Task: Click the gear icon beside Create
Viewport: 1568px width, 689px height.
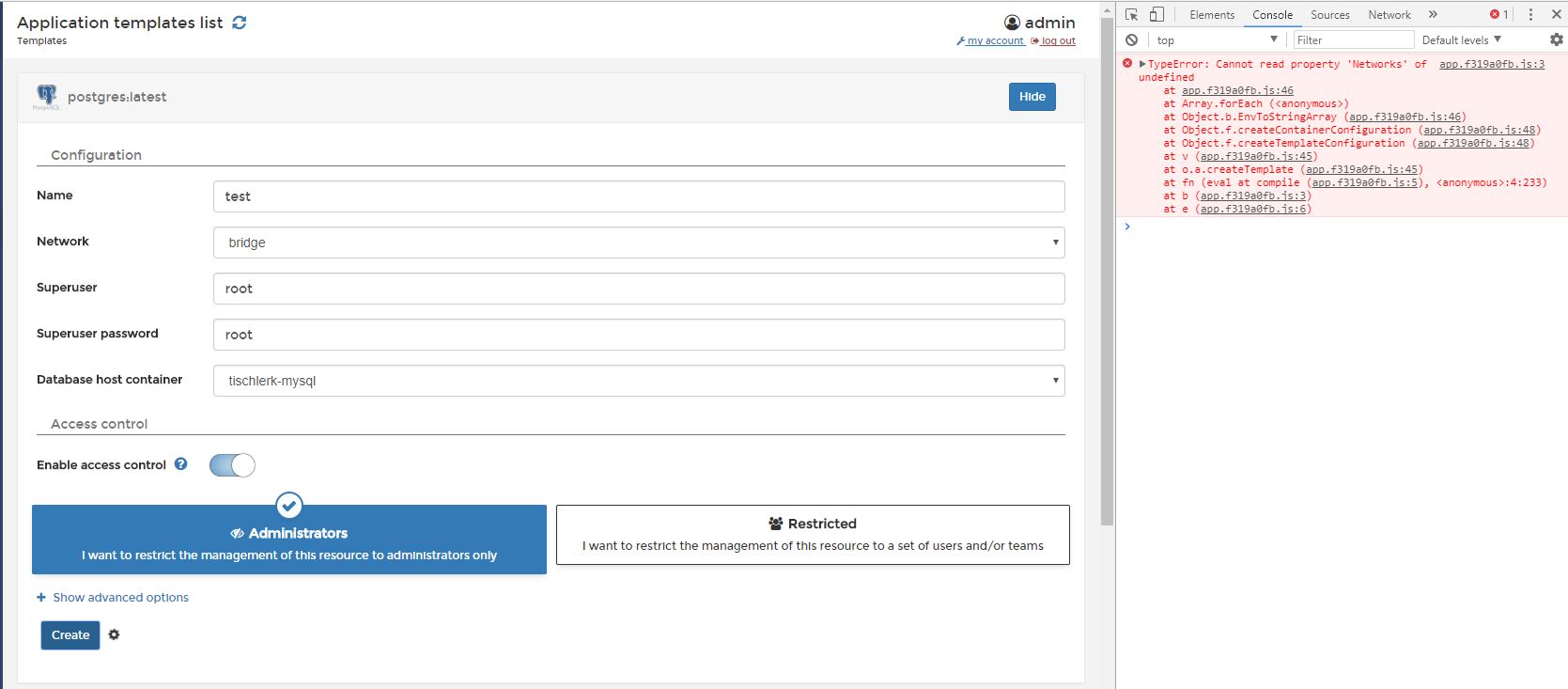Action: (114, 635)
